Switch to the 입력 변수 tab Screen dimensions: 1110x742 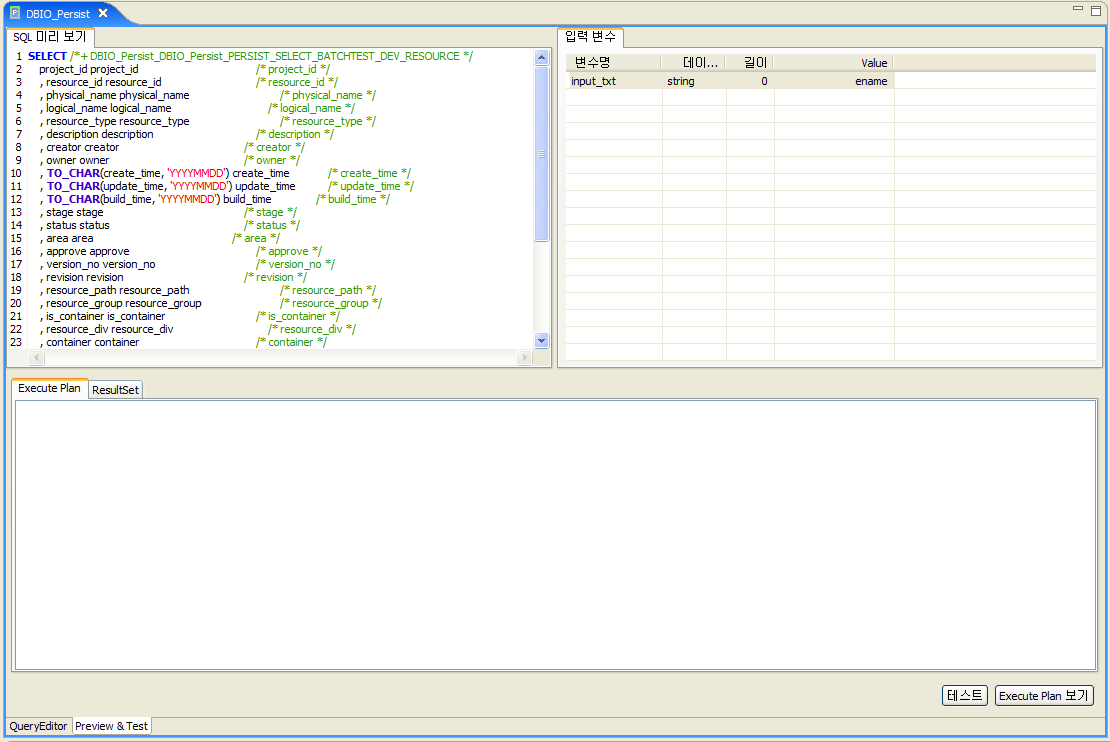click(x=590, y=36)
